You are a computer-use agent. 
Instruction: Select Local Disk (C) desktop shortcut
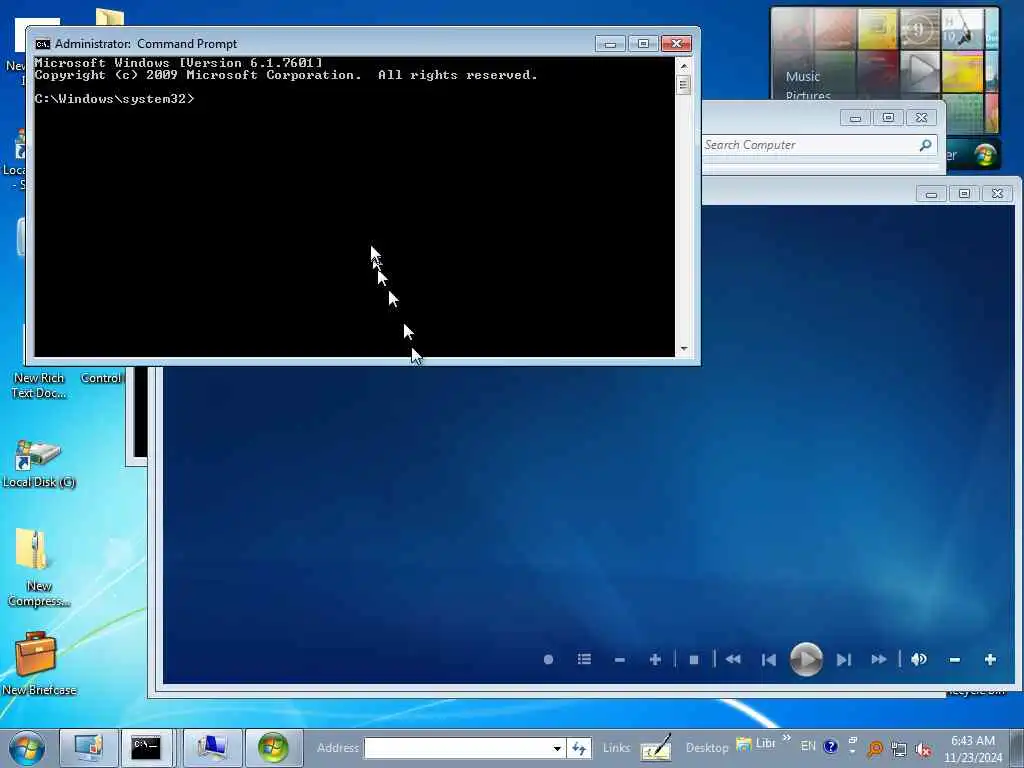point(39,464)
